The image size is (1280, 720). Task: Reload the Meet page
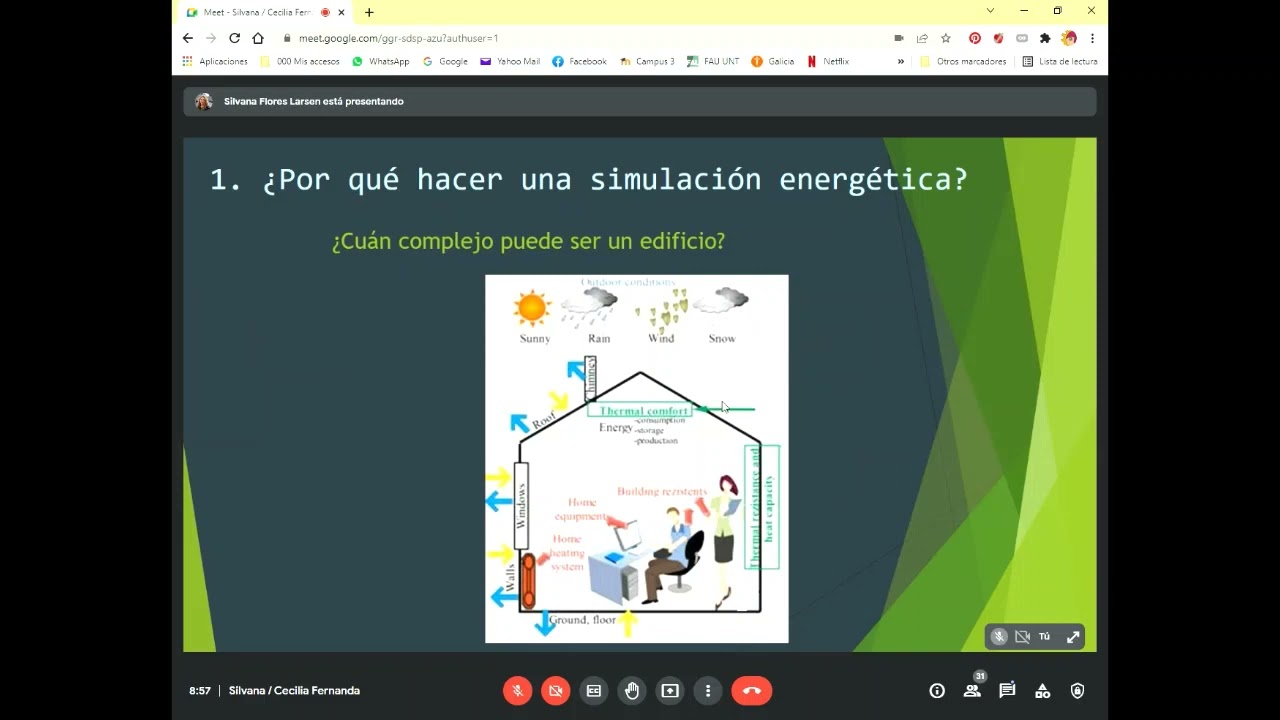(x=234, y=38)
